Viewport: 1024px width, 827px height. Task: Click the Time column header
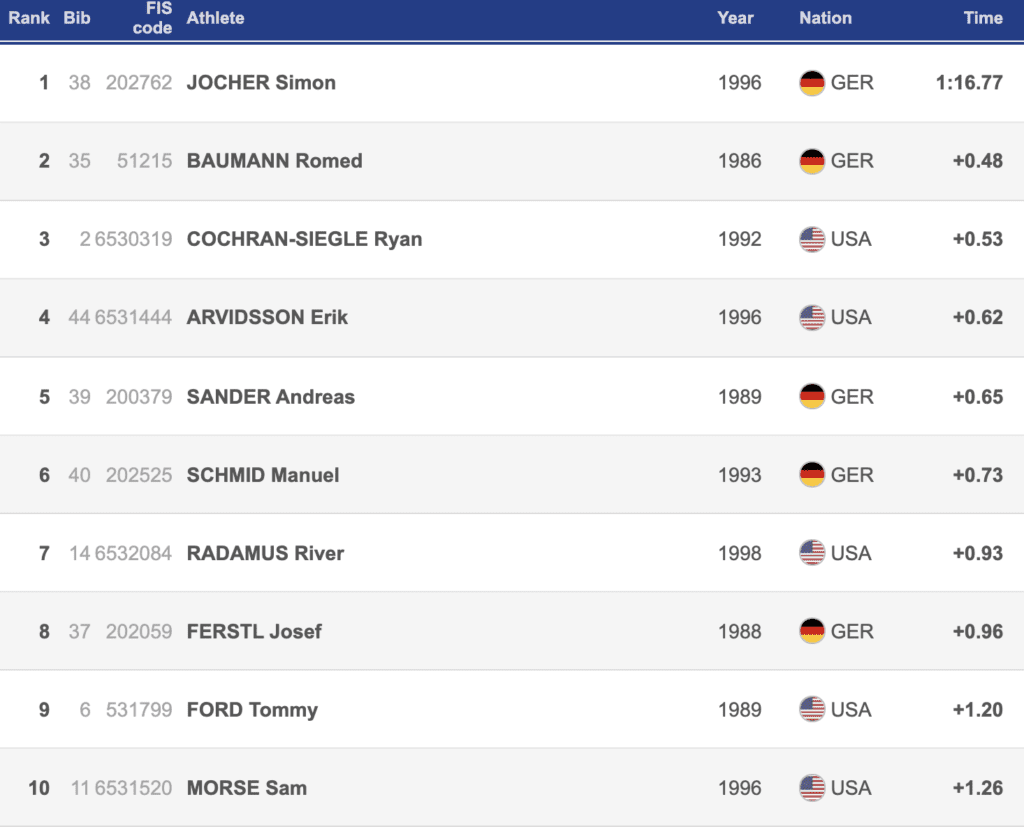click(982, 18)
